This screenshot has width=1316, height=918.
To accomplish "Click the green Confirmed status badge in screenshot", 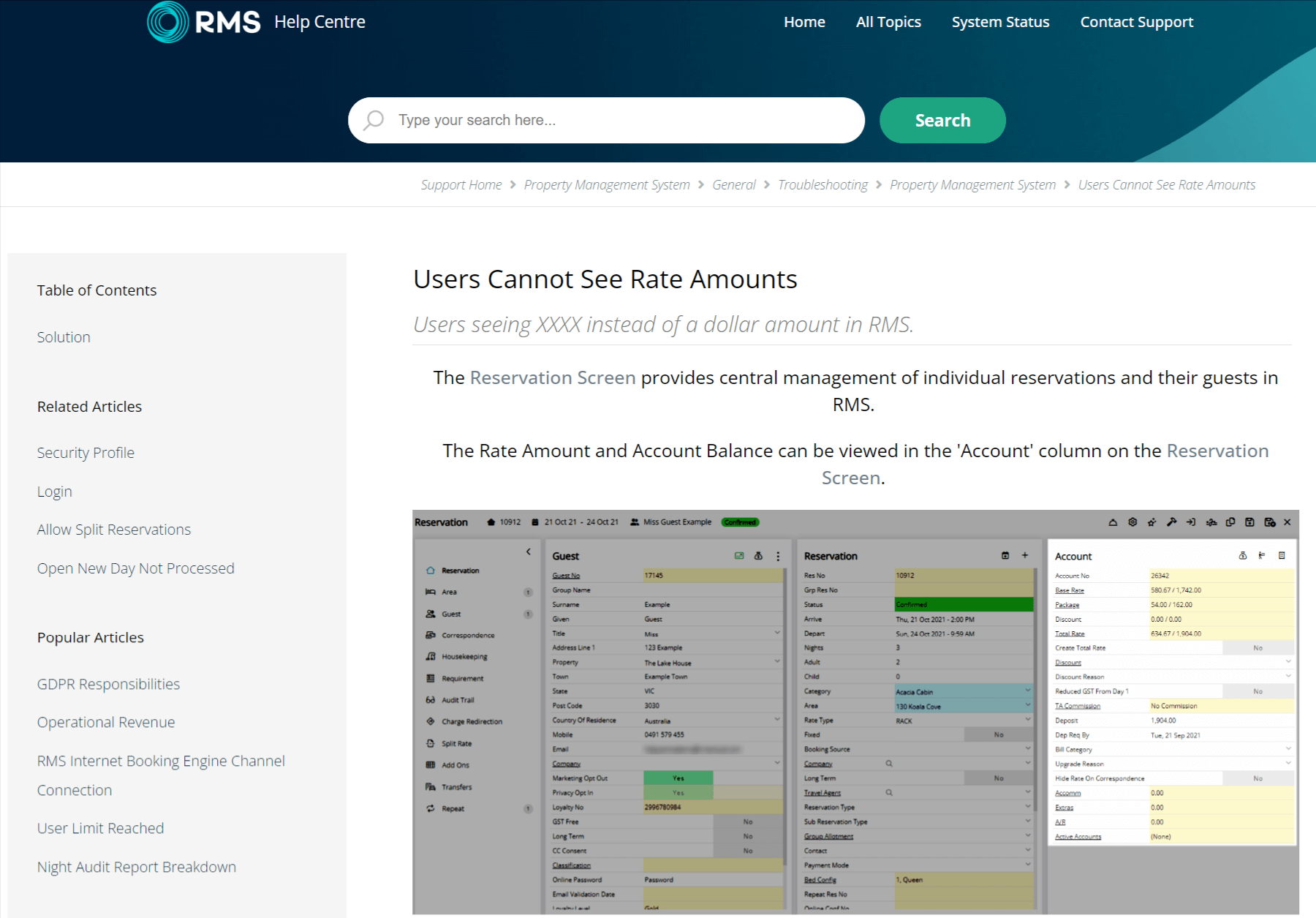I will (x=740, y=522).
